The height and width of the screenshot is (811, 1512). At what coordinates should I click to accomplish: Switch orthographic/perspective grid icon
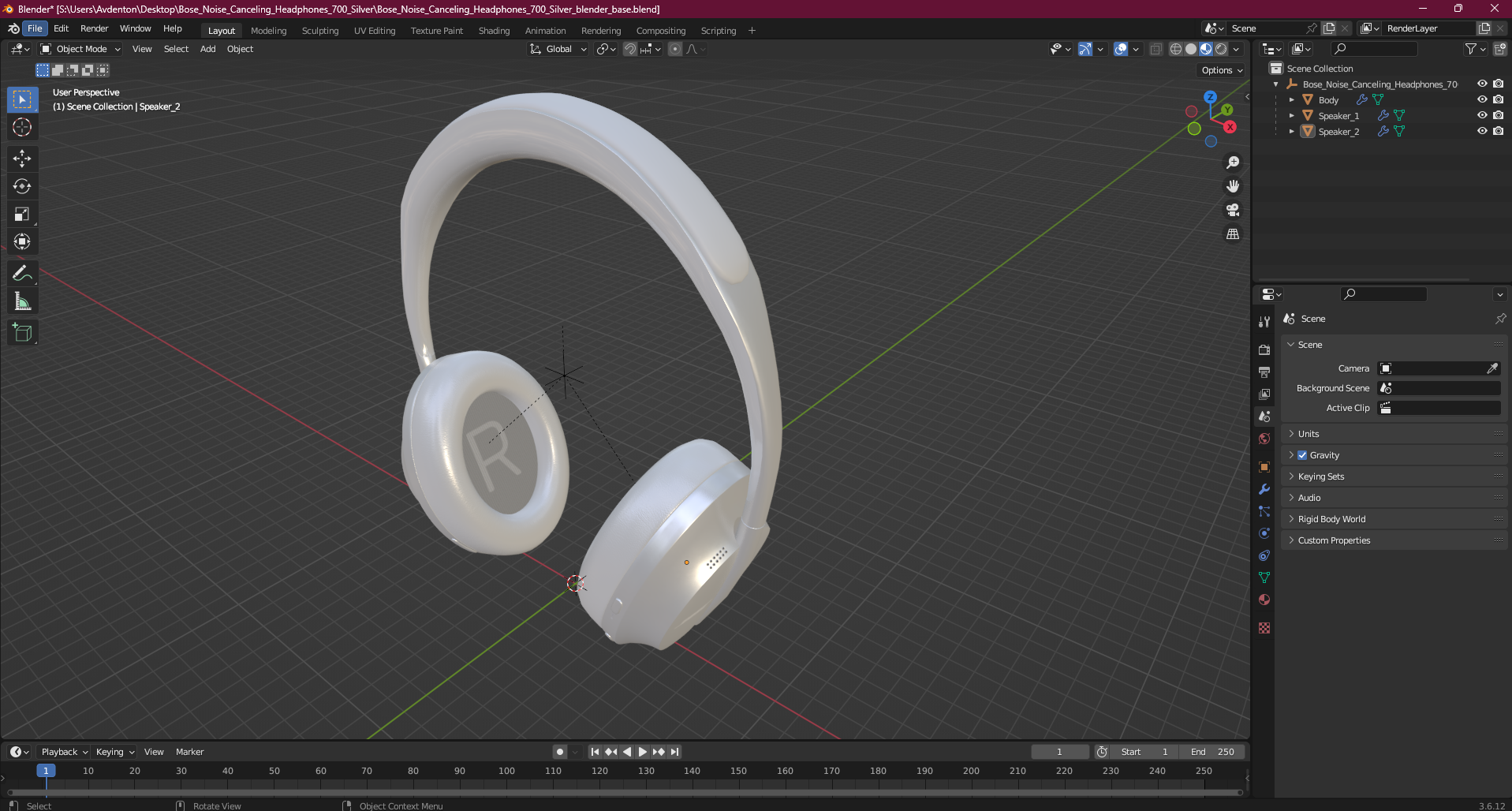(1232, 234)
